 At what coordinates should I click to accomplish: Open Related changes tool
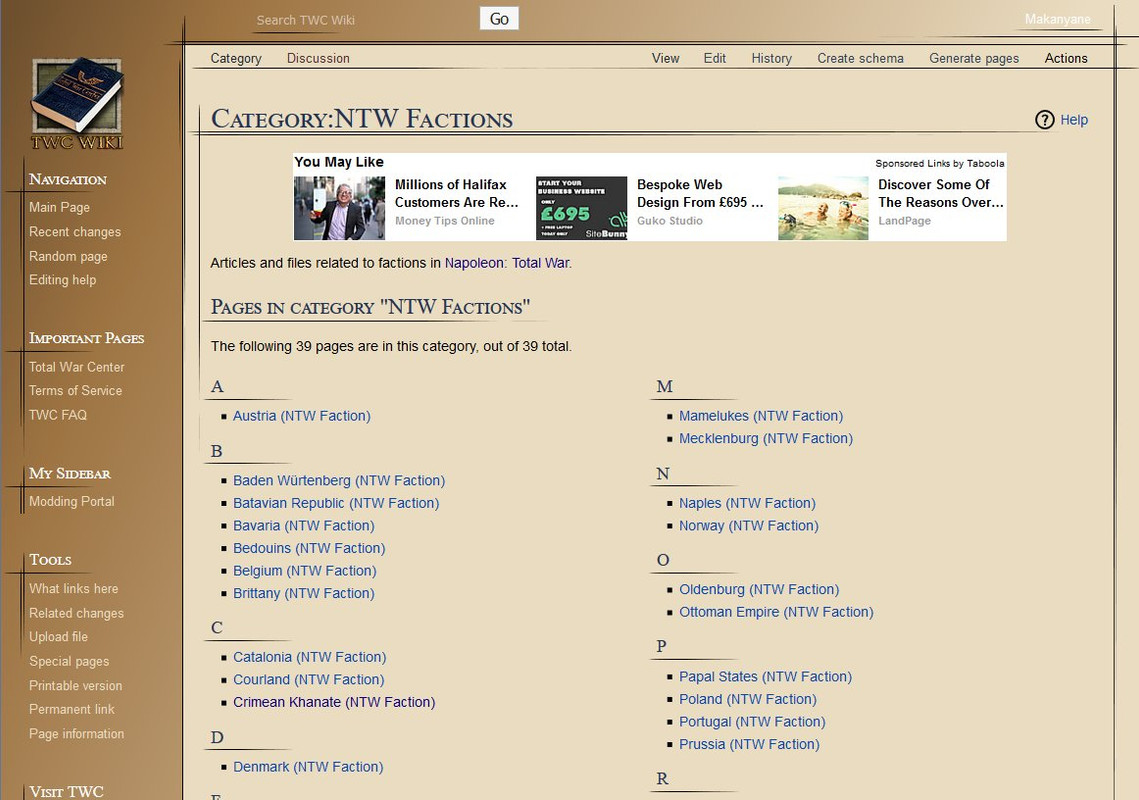(x=76, y=613)
